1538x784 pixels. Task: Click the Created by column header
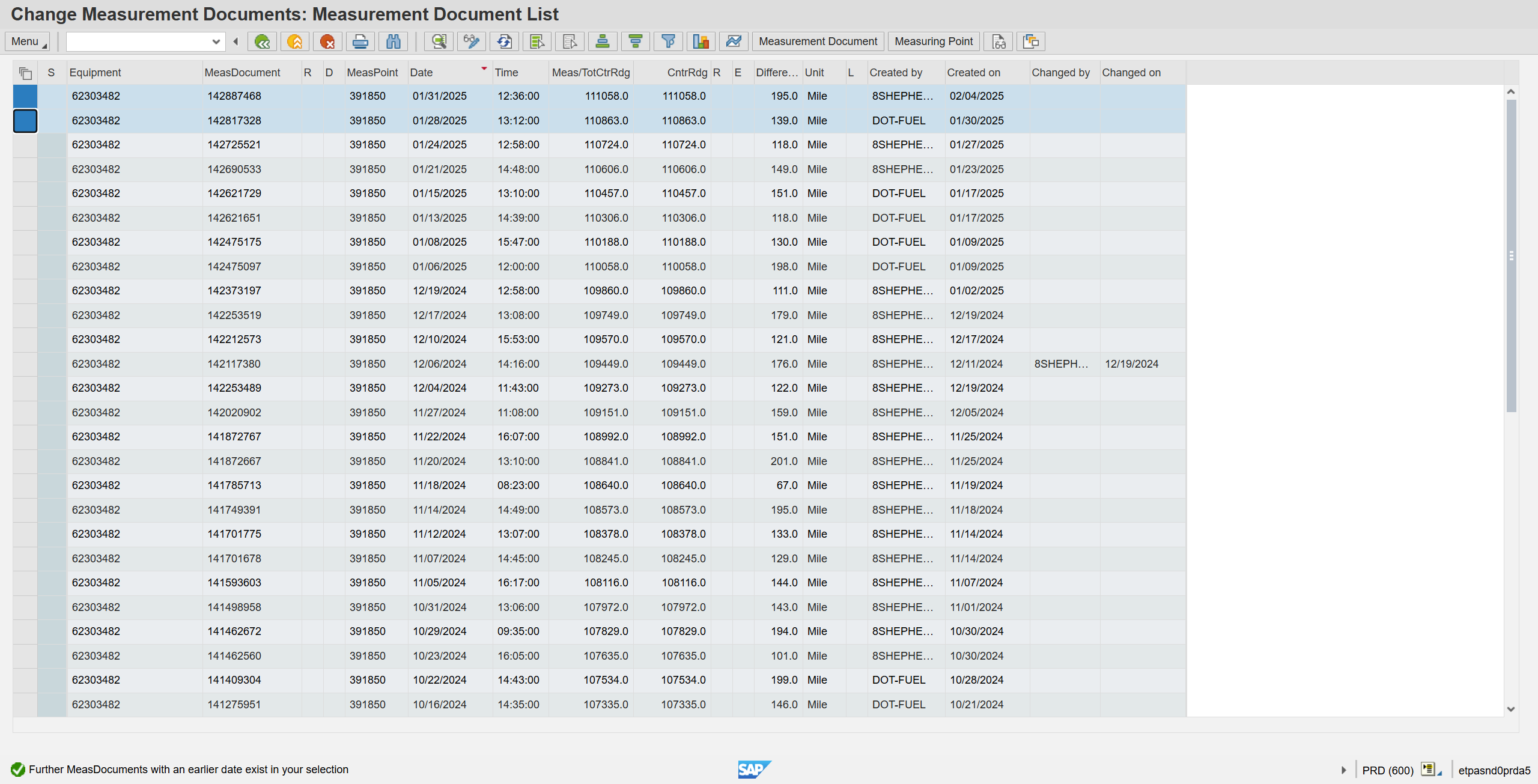(x=906, y=73)
